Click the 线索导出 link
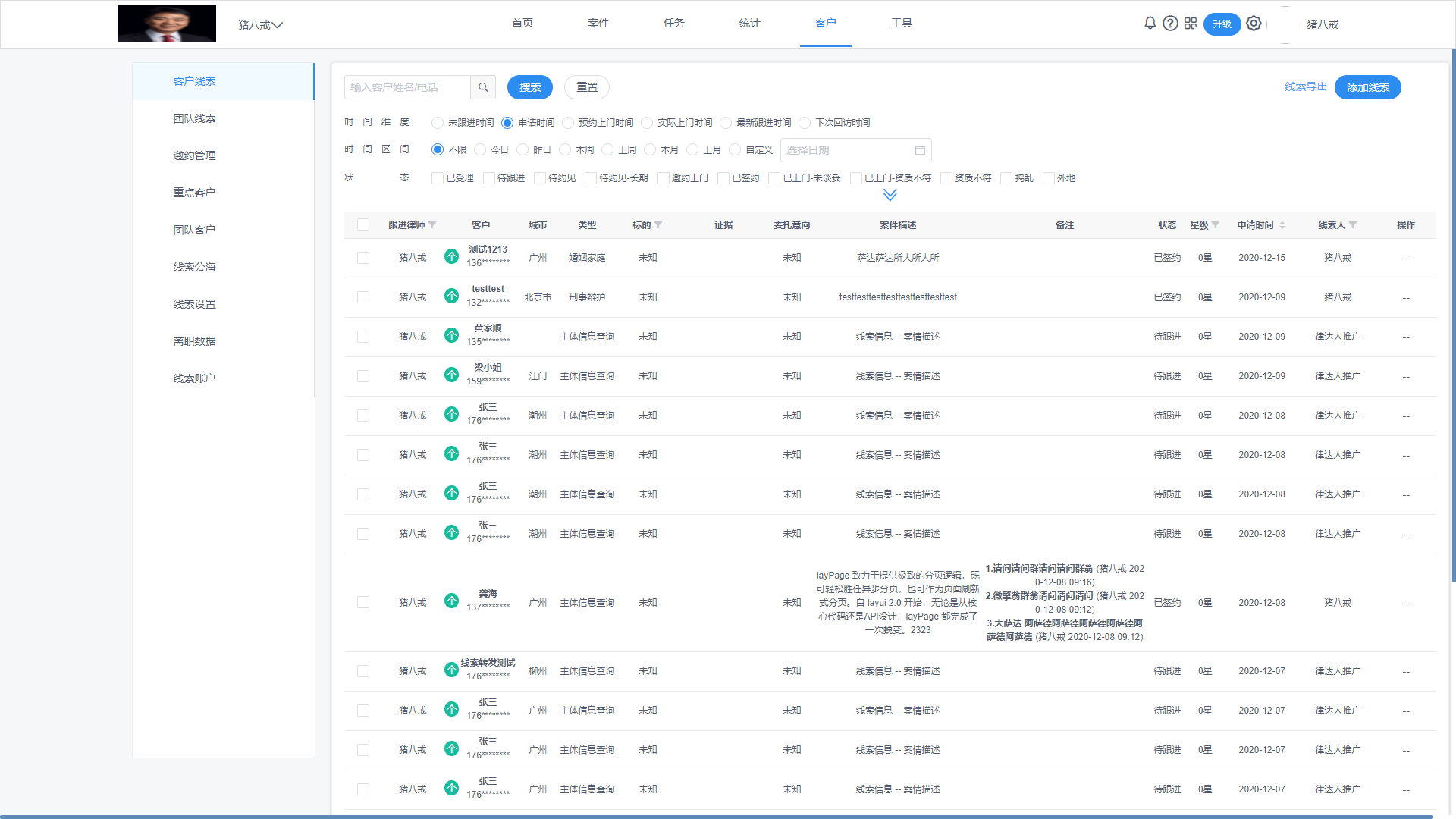1456x819 pixels. coord(1305,87)
